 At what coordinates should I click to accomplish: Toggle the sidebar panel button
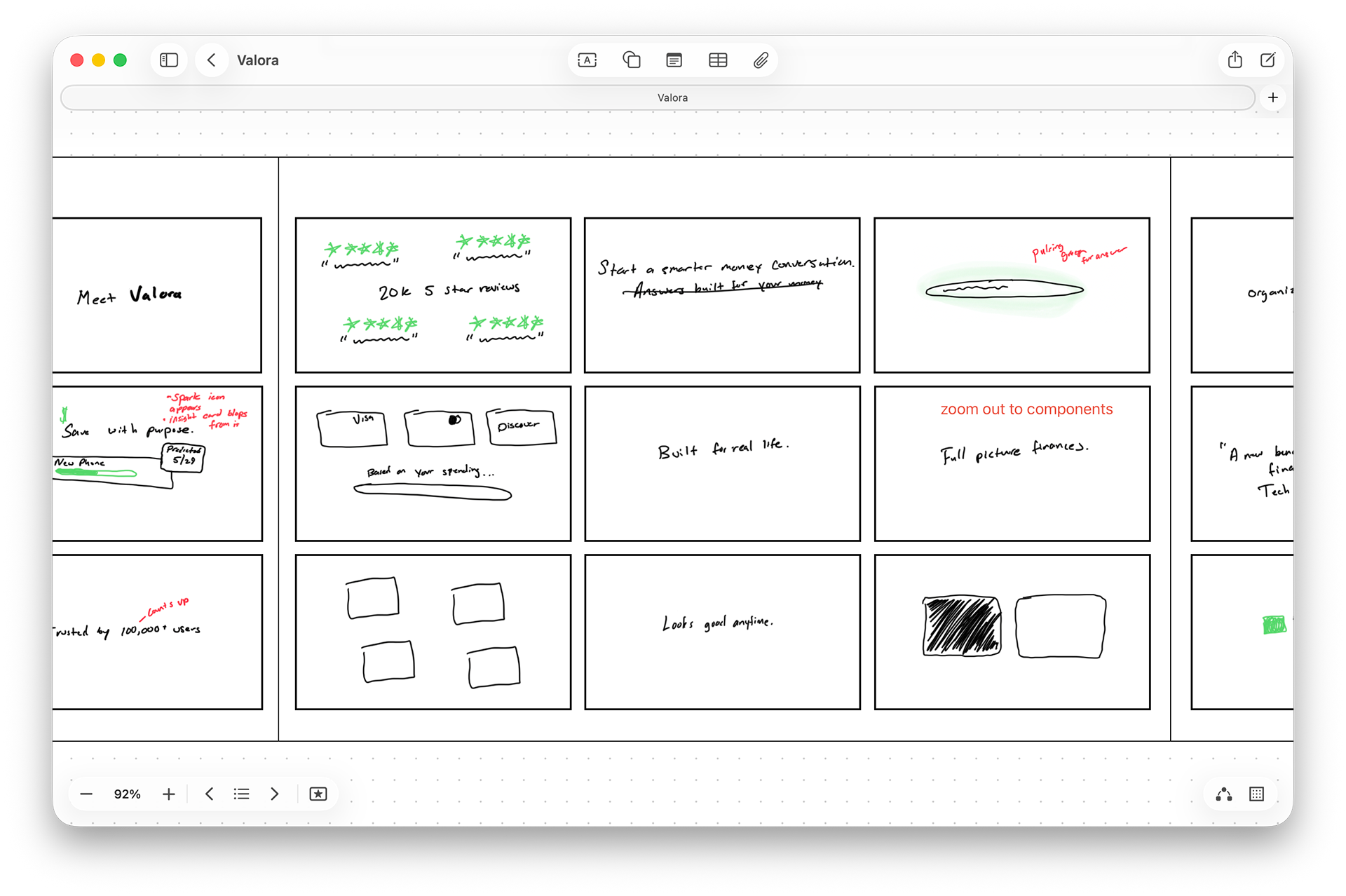(x=169, y=60)
